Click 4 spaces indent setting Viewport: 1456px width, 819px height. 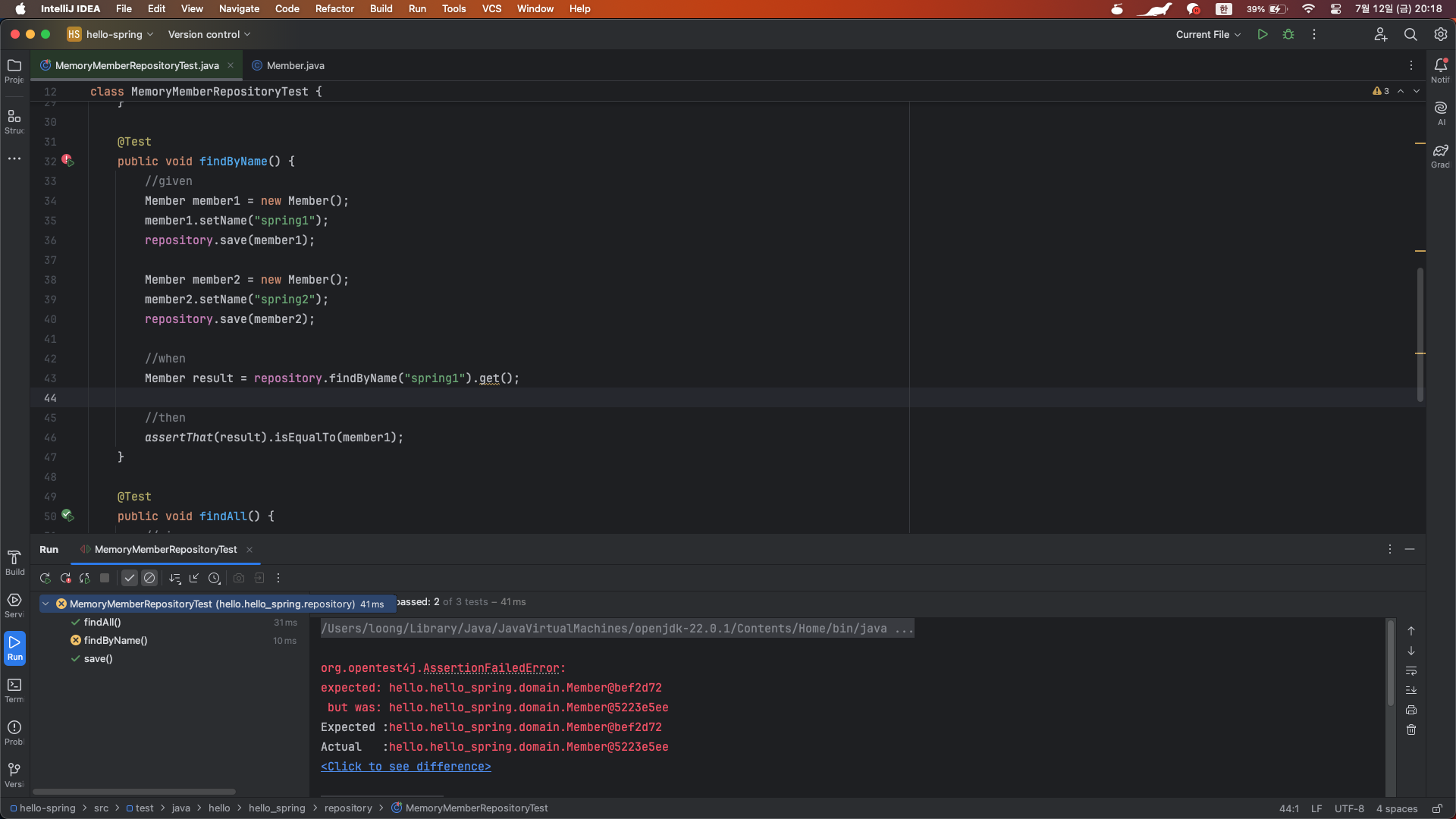[x=1397, y=808]
